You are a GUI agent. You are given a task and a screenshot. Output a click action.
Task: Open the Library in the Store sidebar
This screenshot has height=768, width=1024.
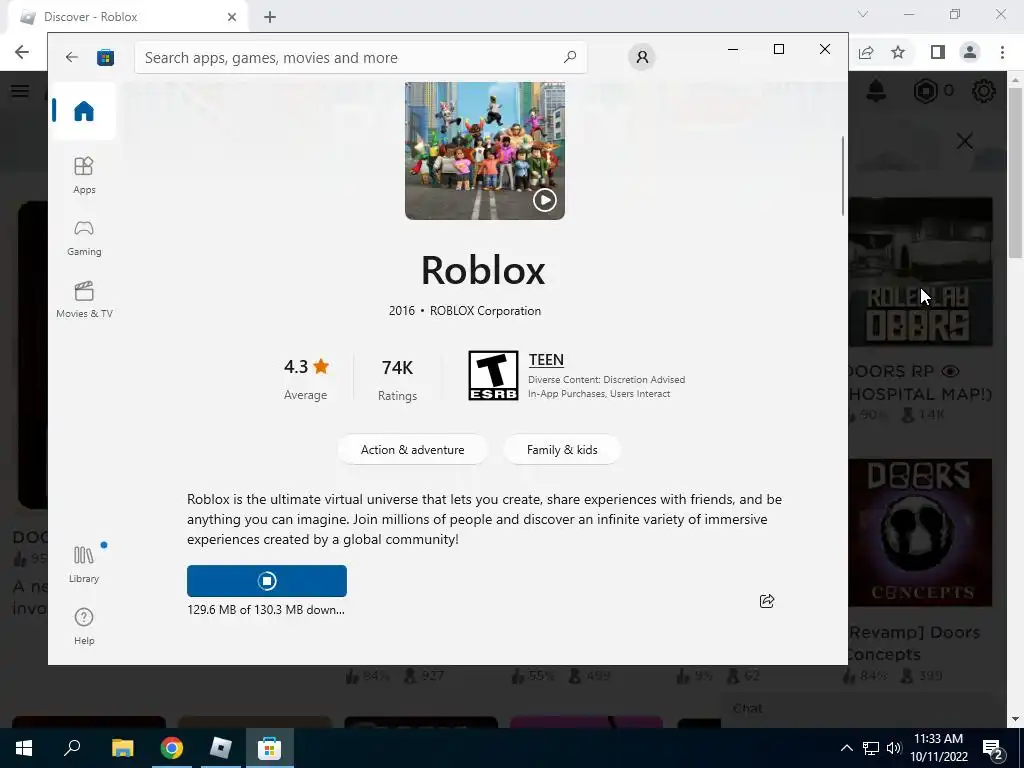click(x=84, y=564)
